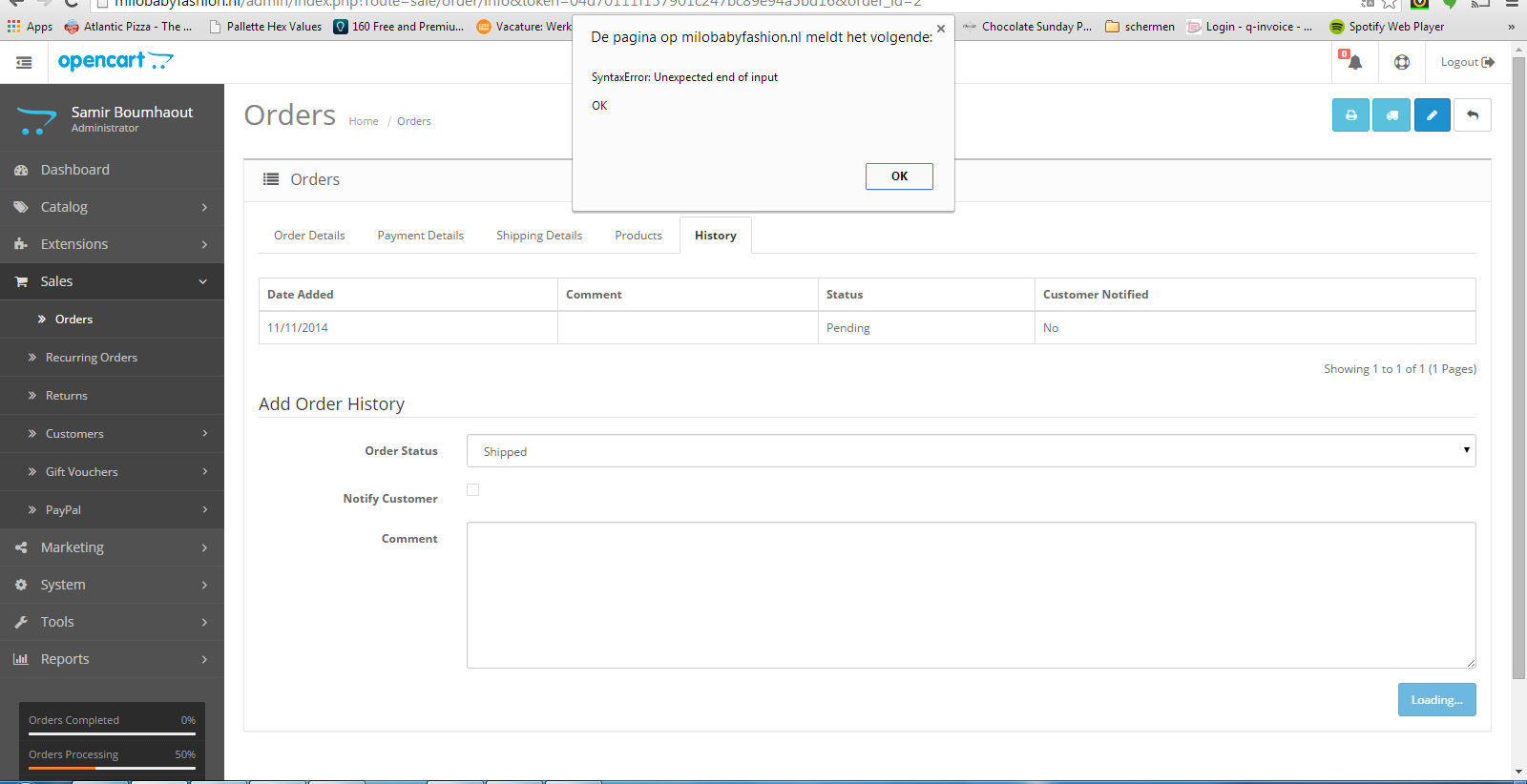Viewport: 1527px width, 784px height.
Task: Expand the Catalog menu chevron
Action: click(204, 207)
